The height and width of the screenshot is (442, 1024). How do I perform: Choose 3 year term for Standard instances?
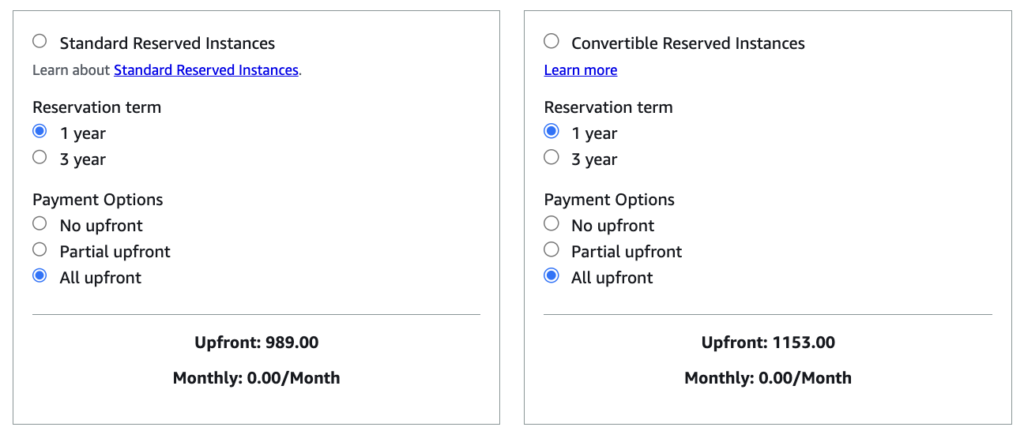[40, 157]
